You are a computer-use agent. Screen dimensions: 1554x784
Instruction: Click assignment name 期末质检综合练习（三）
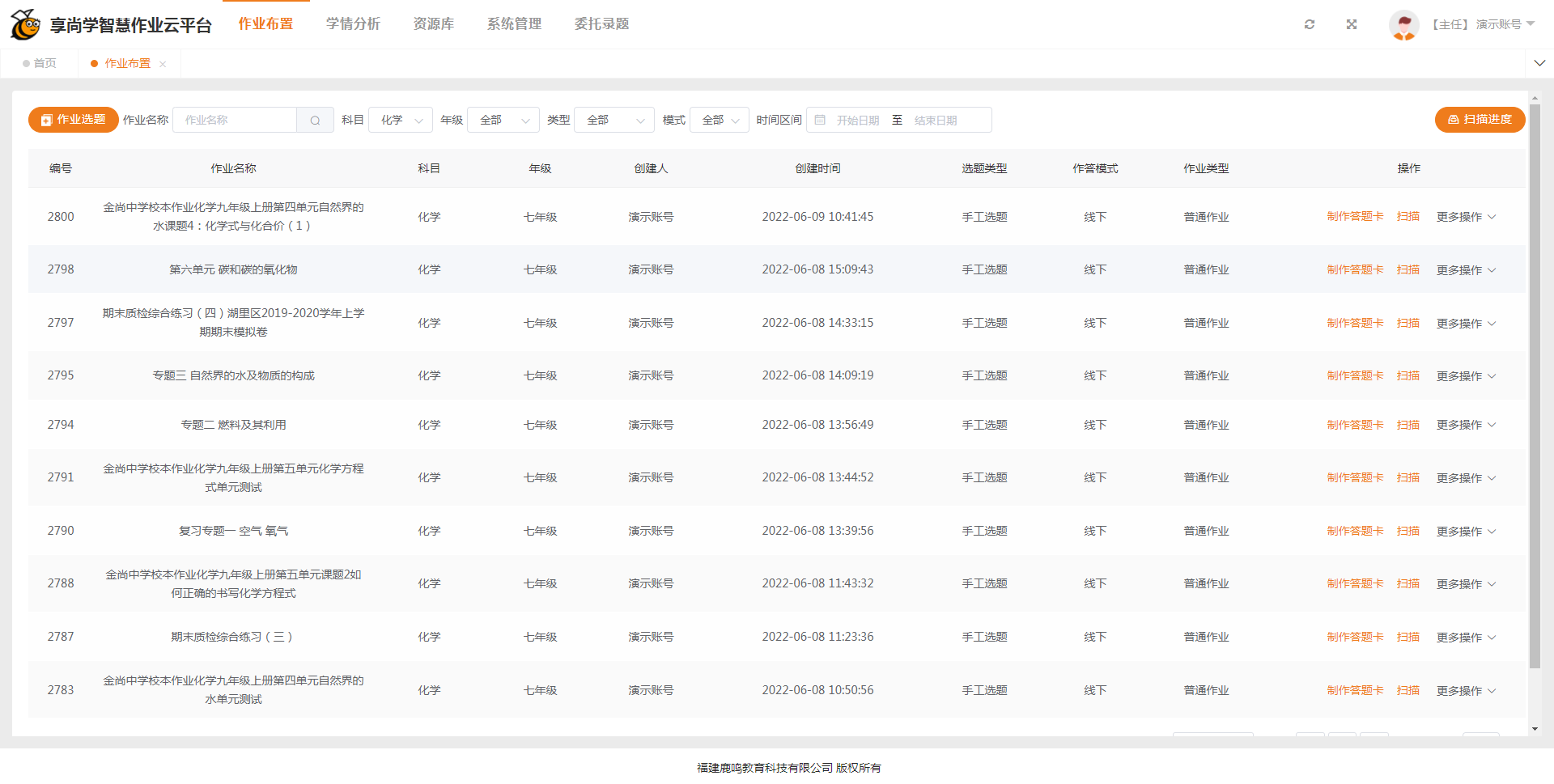pos(233,638)
